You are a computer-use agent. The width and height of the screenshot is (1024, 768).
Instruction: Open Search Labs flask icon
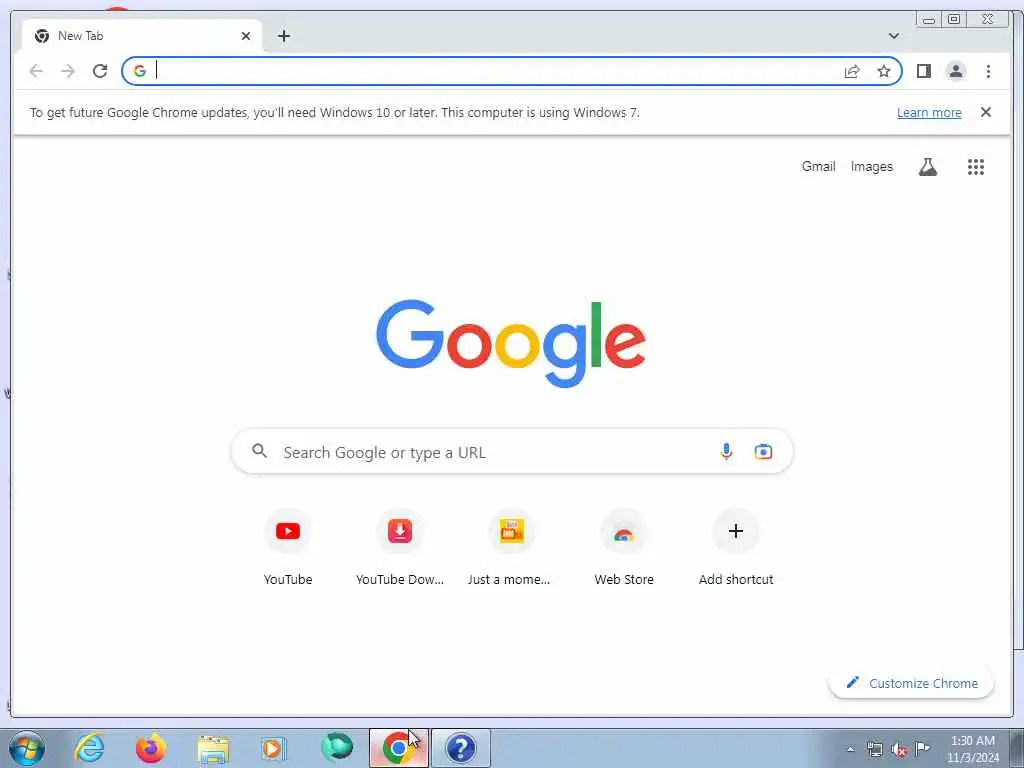[x=928, y=167]
